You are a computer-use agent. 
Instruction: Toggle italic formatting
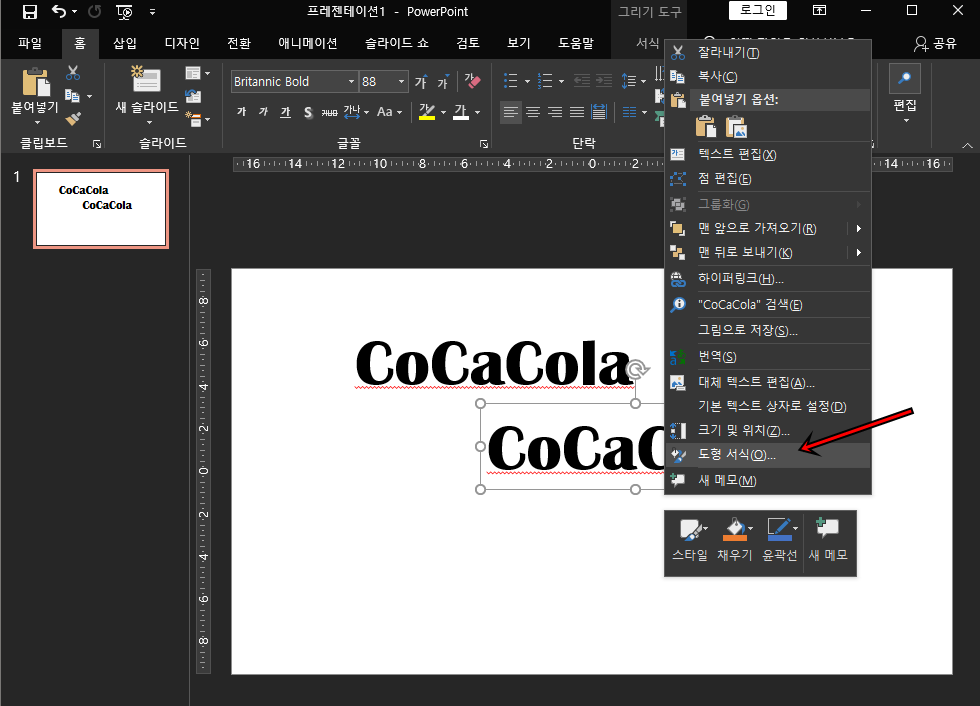coord(263,112)
